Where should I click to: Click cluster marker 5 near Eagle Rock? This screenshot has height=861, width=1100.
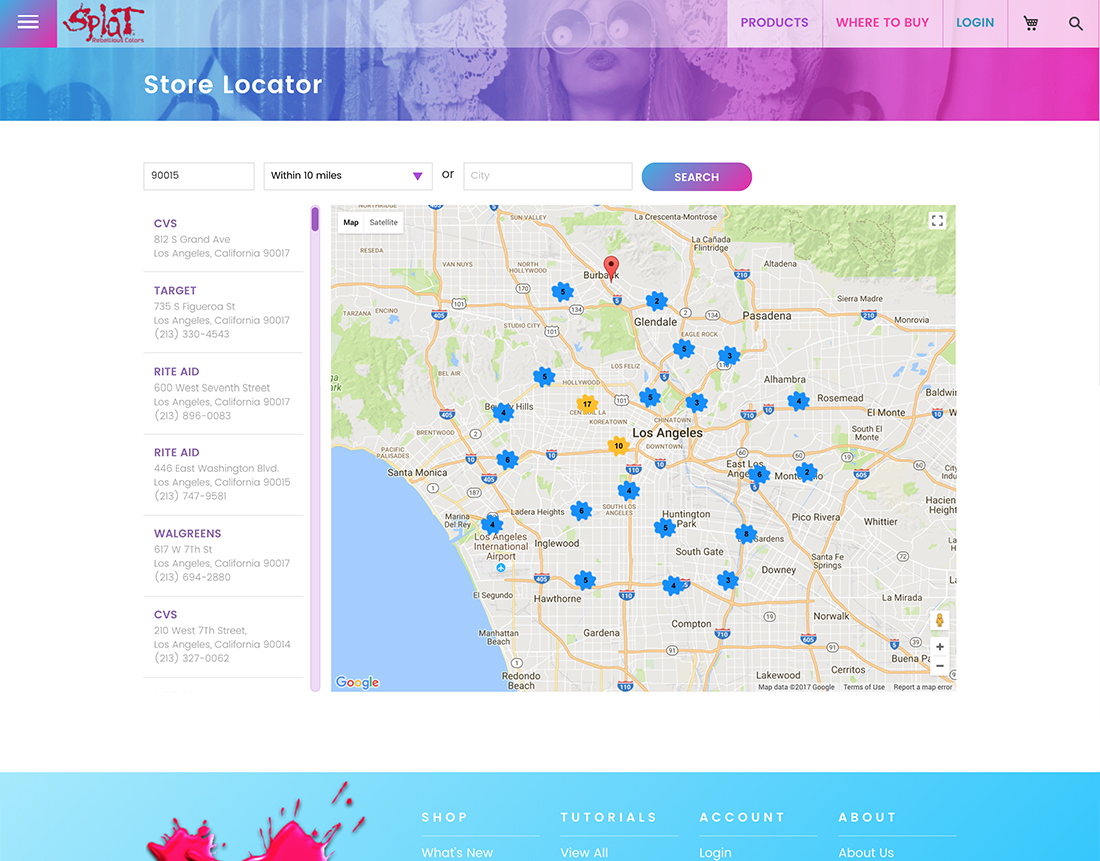pyautogui.click(x=684, y=349)
